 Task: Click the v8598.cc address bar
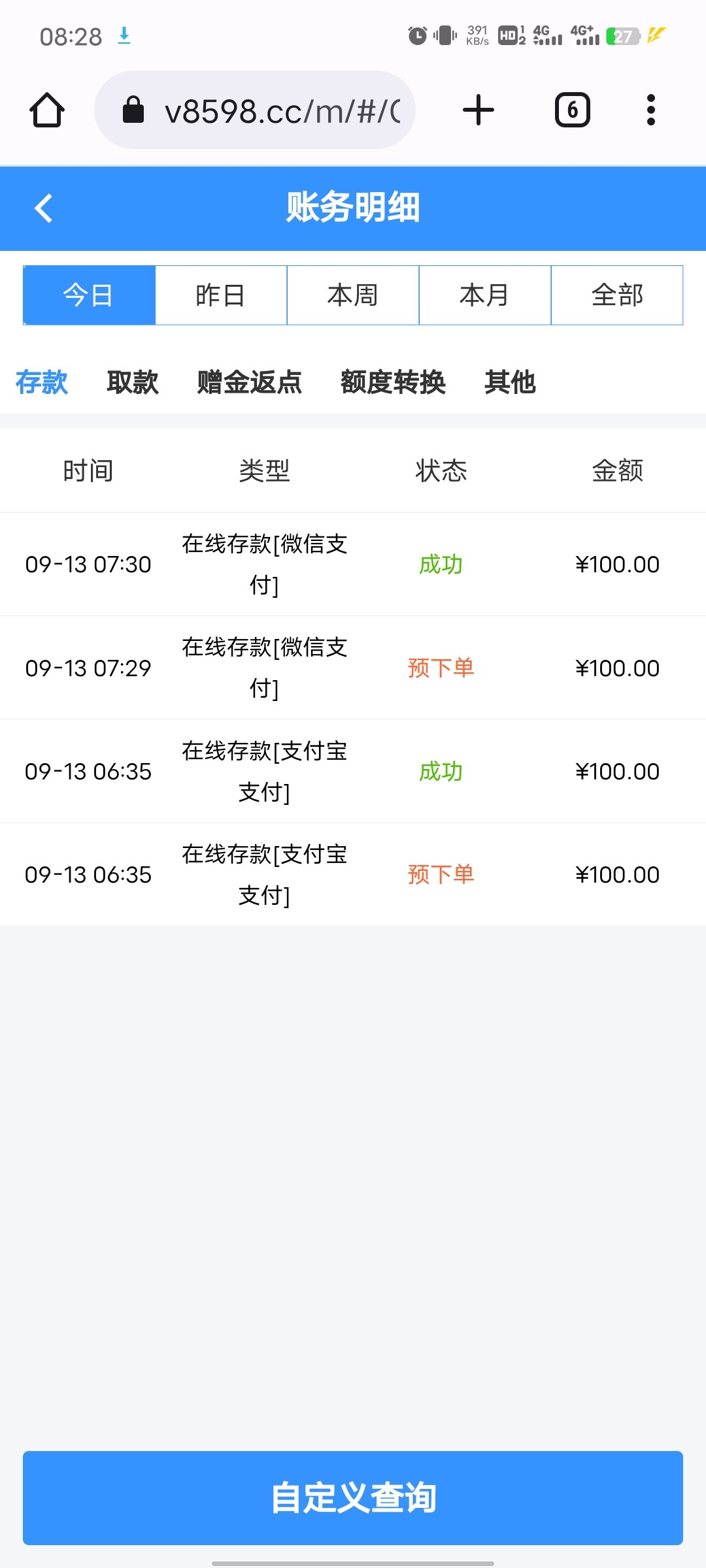(281, 111)
